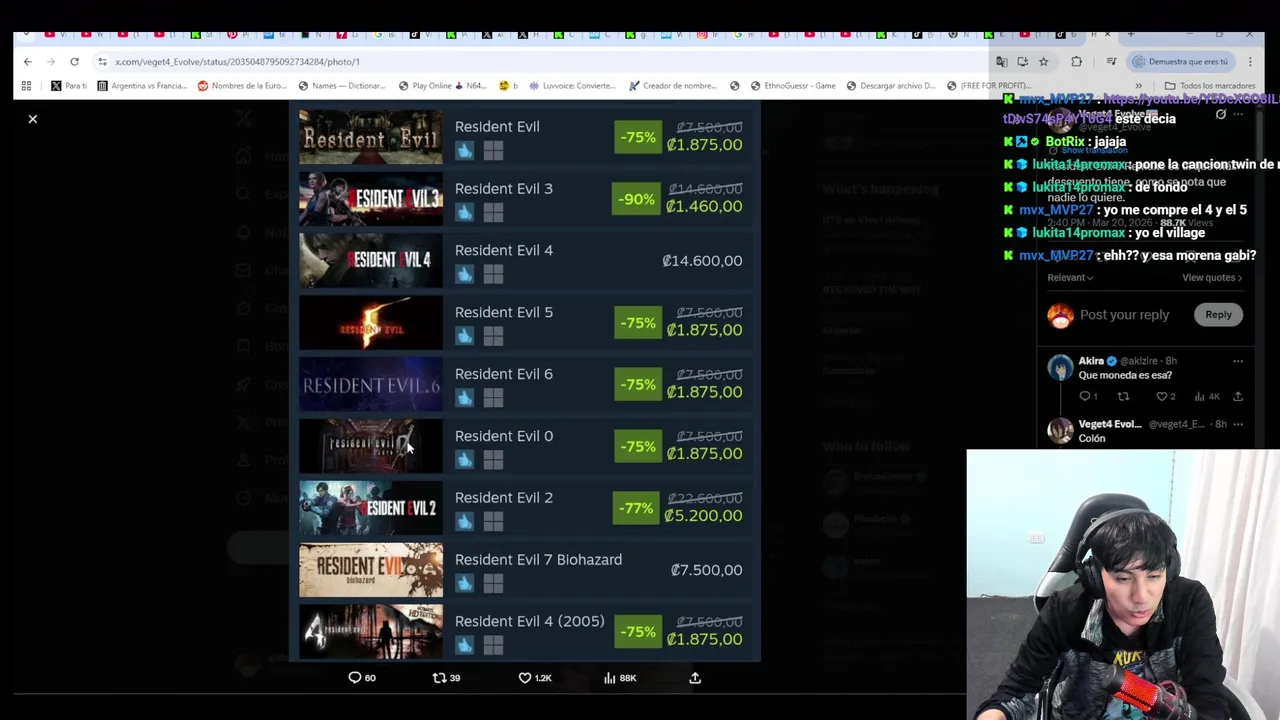This screenshot has height=720, width=1280.
Task: Open the youtu.be link in stream chat
Action: [x=1191, y=100]
